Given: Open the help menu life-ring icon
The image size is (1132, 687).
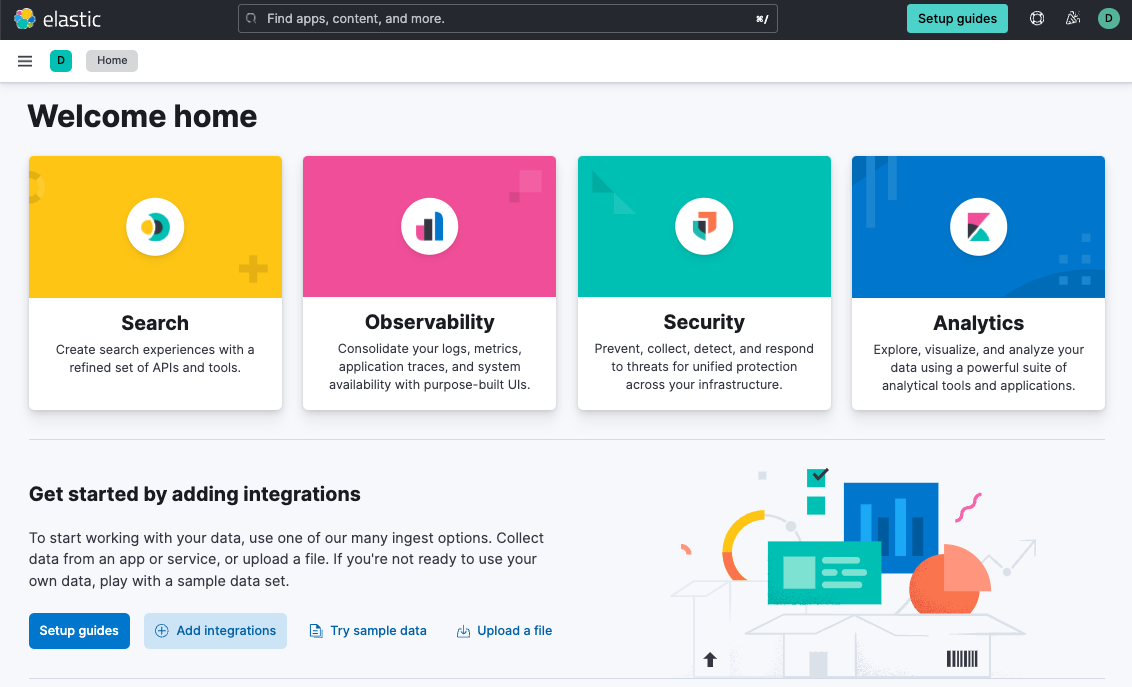Looking at the screenshot, I should tap(1036, 18).
